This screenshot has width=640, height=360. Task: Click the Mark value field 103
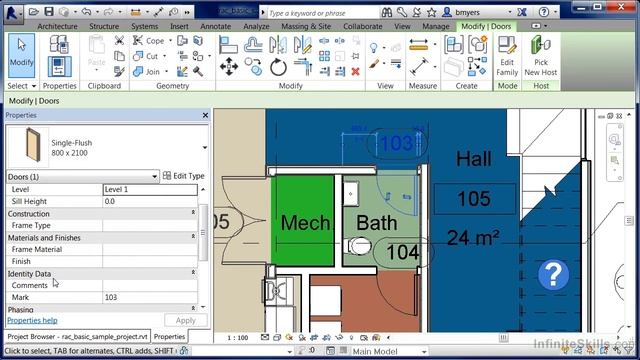tap(150, 297)
